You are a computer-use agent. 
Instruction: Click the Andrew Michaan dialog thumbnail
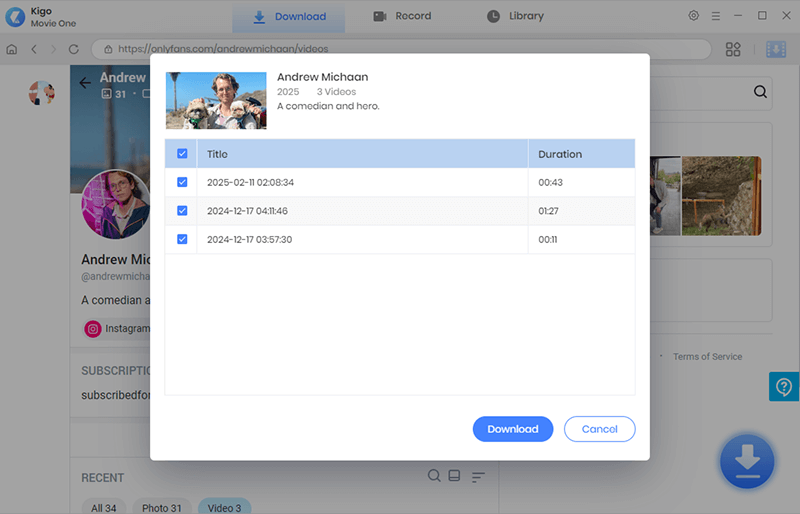pos(216,101)
